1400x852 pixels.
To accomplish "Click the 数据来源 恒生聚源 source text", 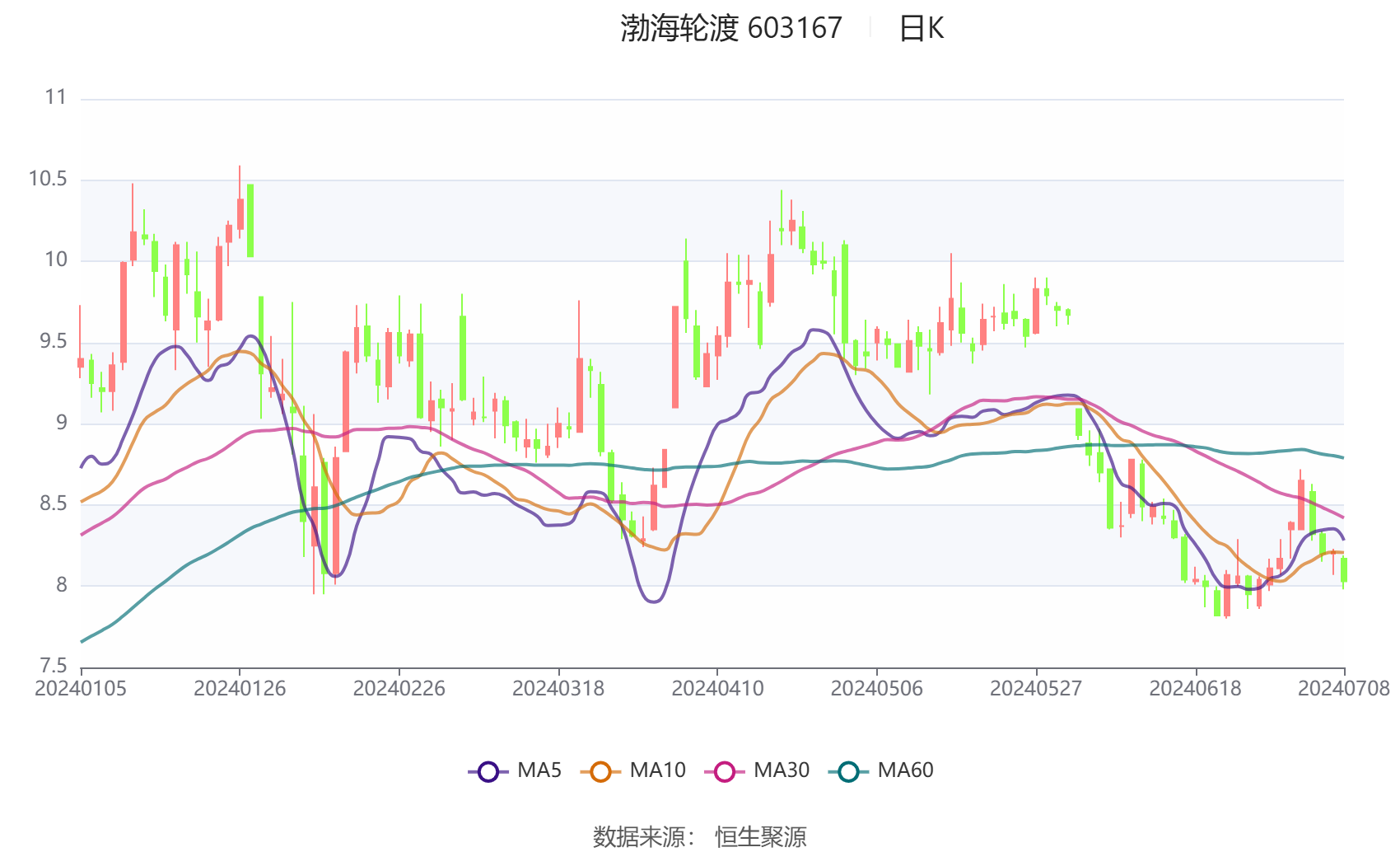I will (x=700, y=836).
